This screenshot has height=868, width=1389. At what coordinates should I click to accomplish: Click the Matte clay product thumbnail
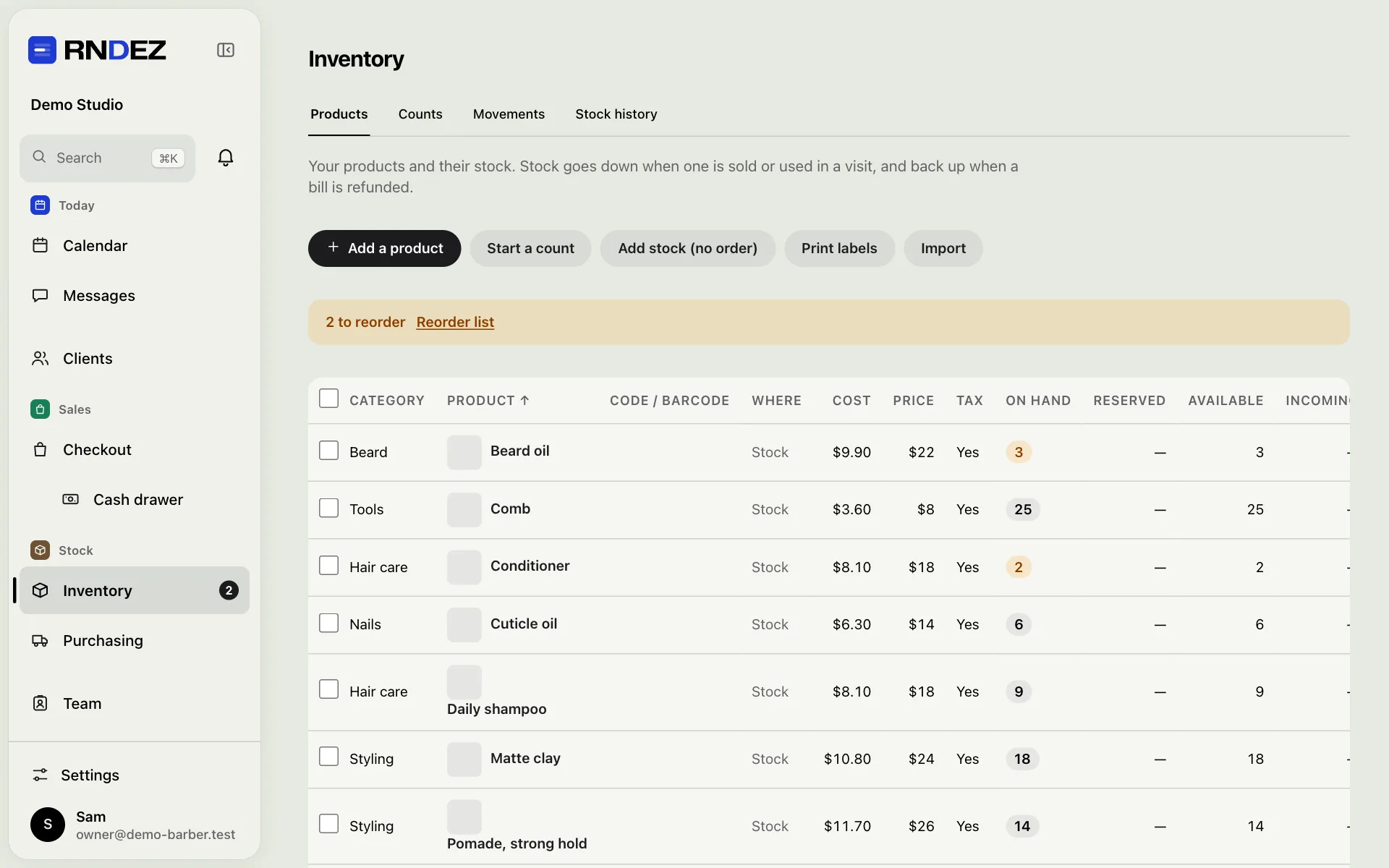(464, 759)
